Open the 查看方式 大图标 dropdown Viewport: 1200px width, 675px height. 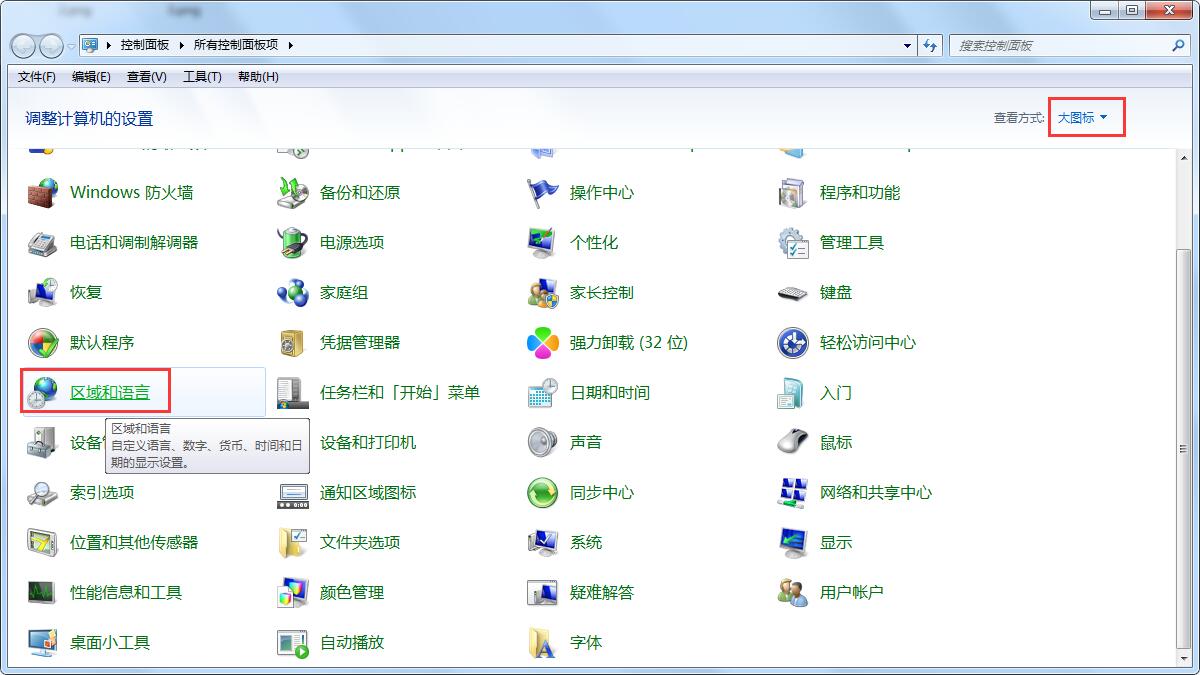(x=1083, y=118)
